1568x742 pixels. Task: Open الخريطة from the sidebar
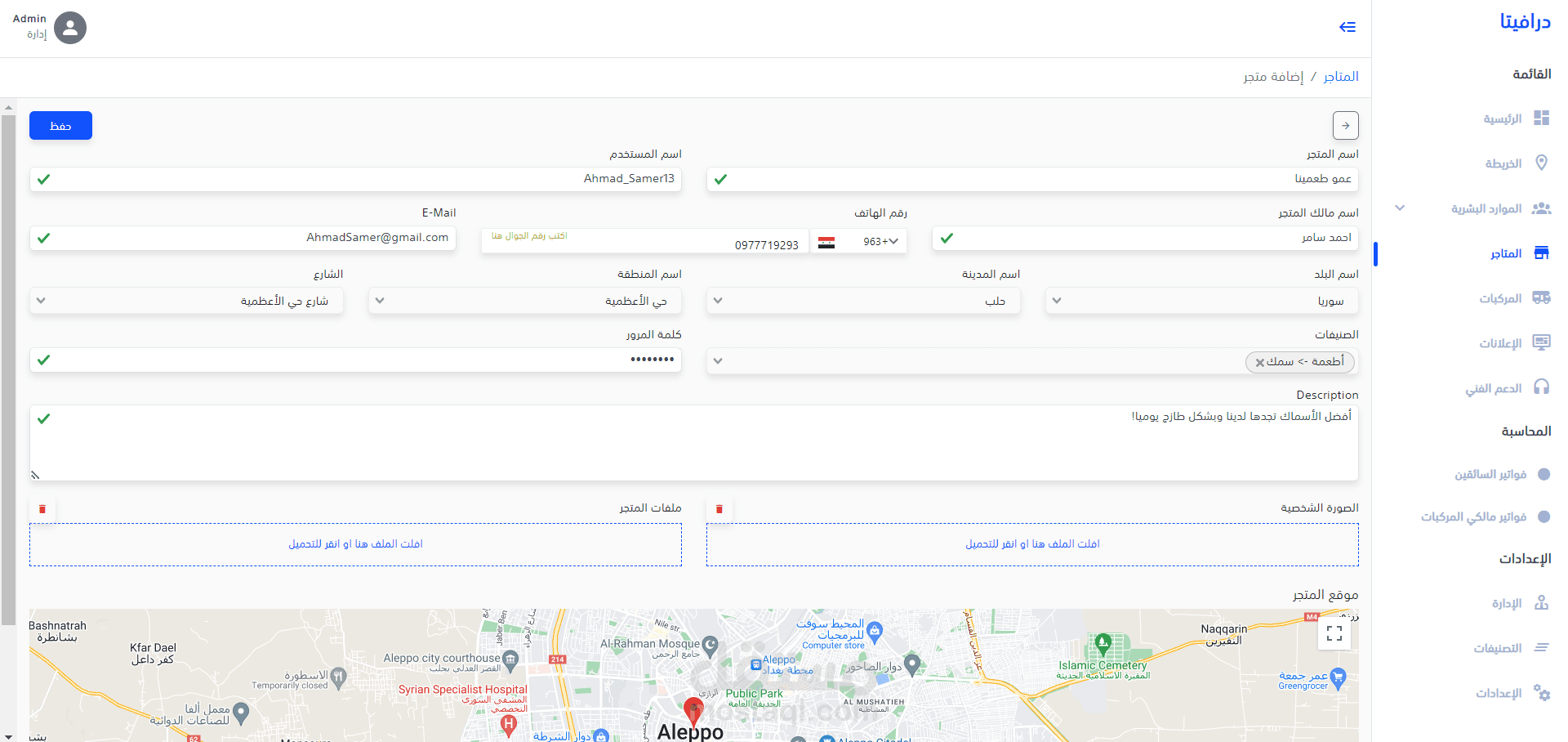pos(1503,163)
